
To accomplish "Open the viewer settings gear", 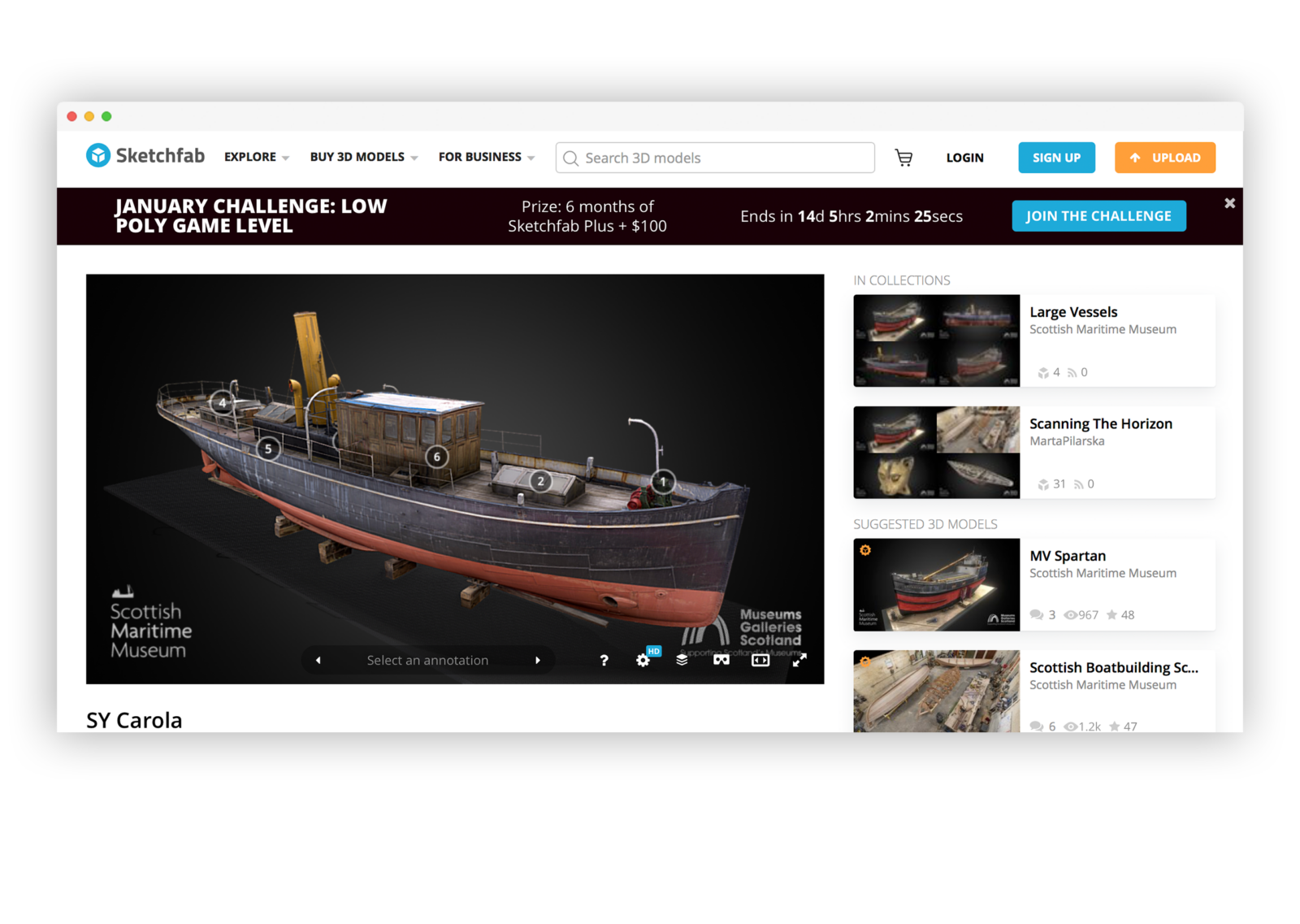I will point(643,661).
